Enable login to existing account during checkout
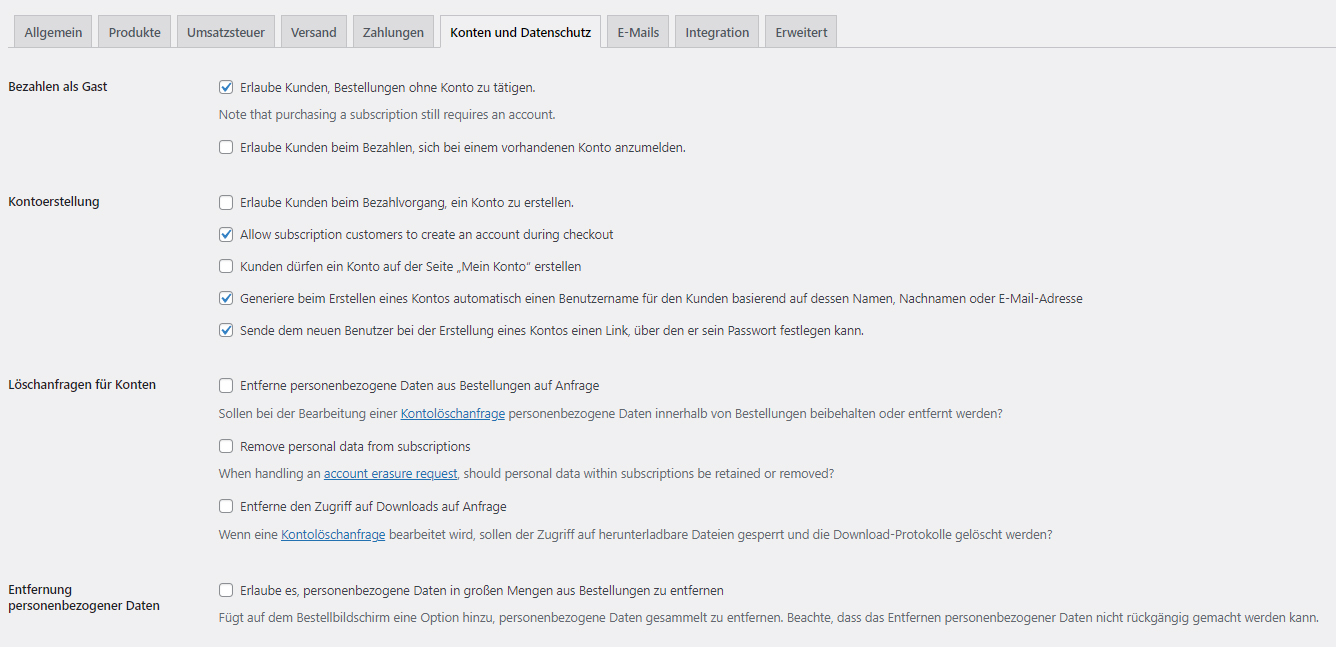Image resolution: width=1336 pixels, height=647 pixels. 226,148
